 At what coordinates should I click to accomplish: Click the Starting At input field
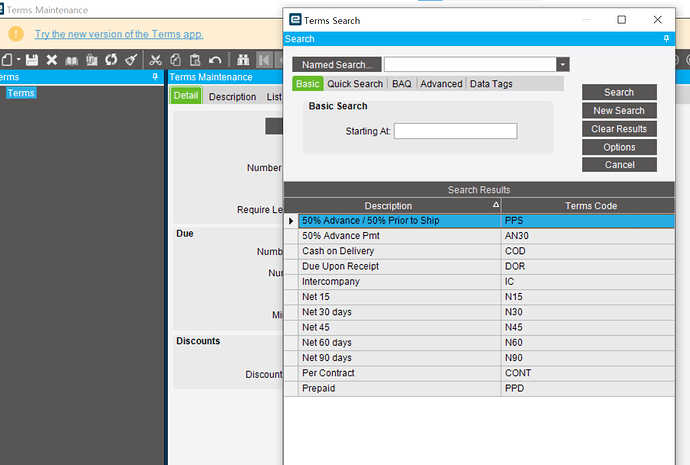[x=455, y=131]
